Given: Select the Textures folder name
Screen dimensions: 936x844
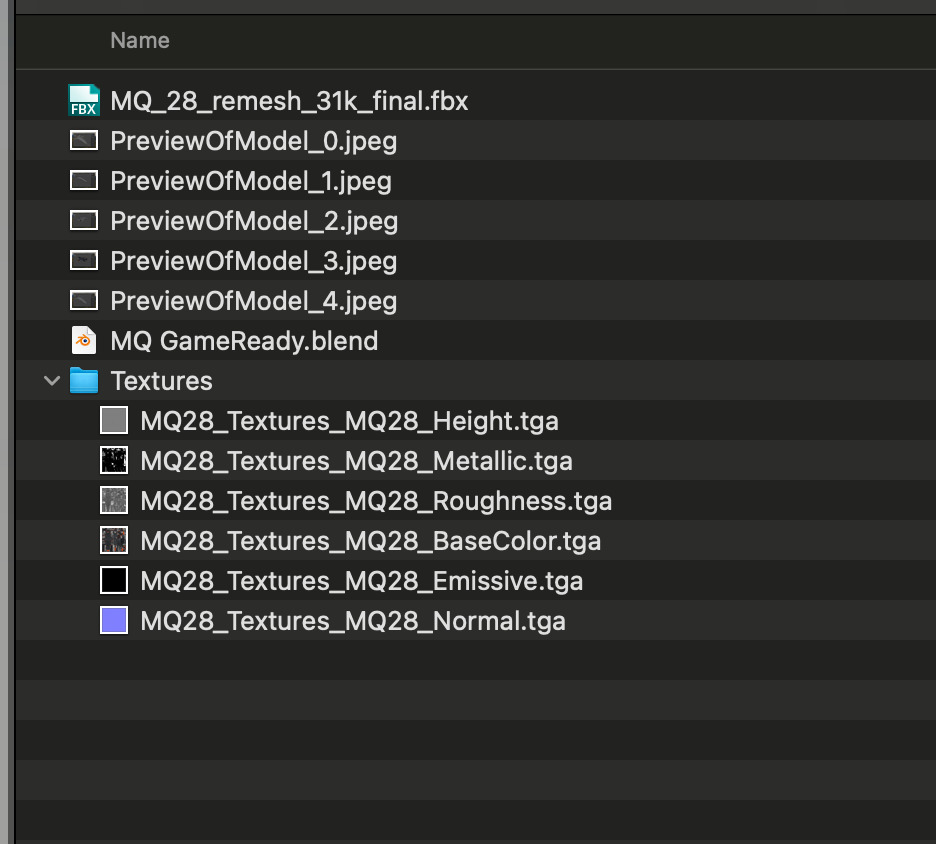Looking at the screenshot, I should coord(161,381).
